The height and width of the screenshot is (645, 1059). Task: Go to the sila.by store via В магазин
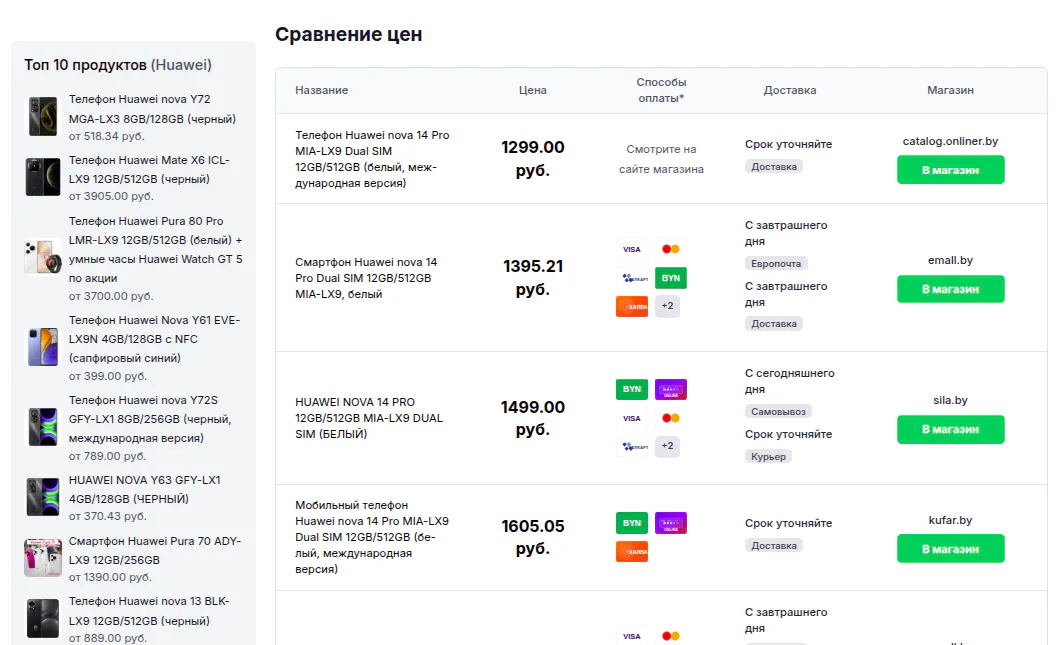pos(950,430)
